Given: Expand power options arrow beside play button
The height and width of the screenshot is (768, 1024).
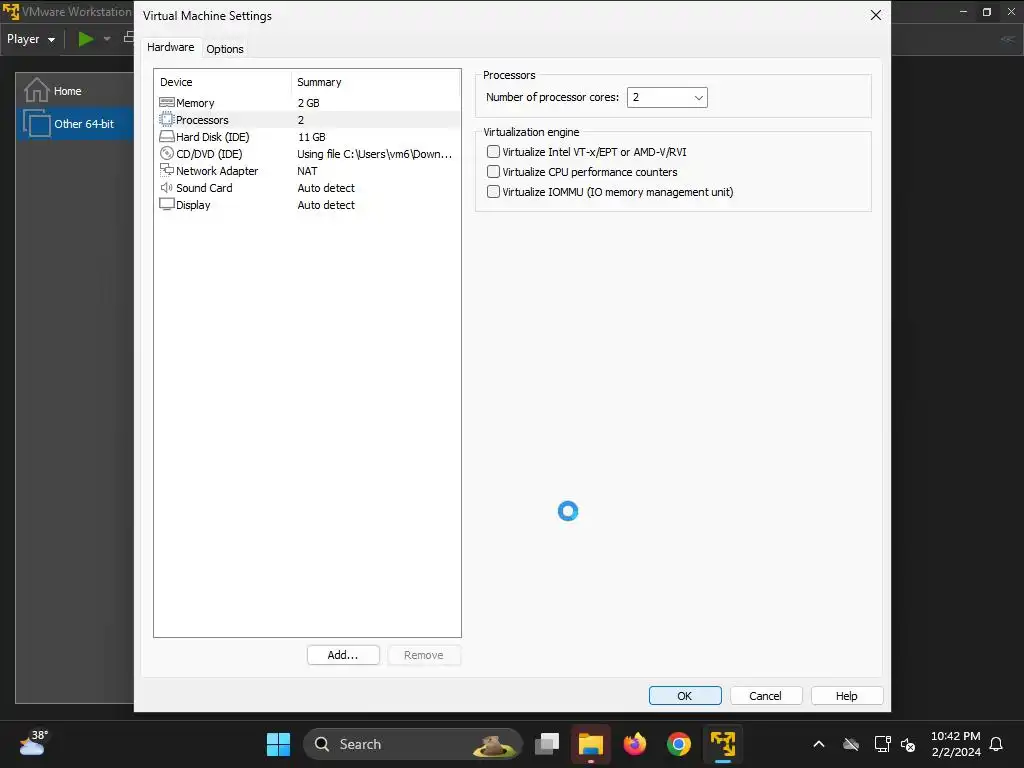Looking at the screenshot, I should click(107, 39).
